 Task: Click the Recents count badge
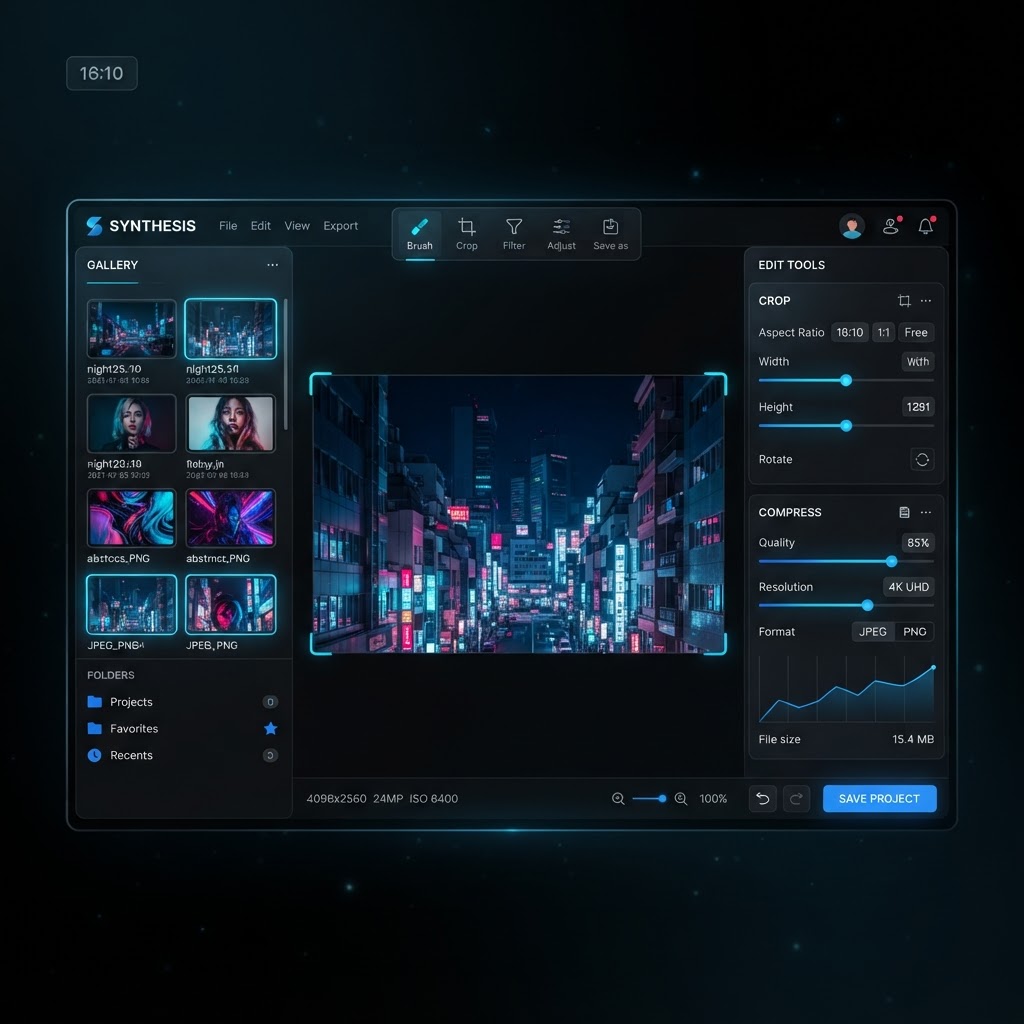270,755
